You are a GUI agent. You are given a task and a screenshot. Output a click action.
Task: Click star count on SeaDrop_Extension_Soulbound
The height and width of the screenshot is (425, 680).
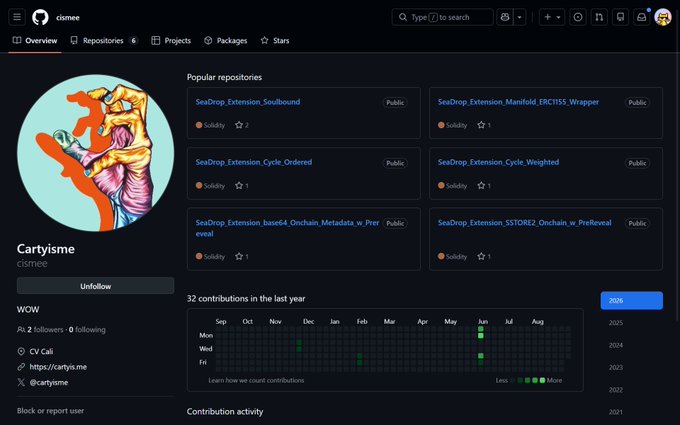[242, 125]
